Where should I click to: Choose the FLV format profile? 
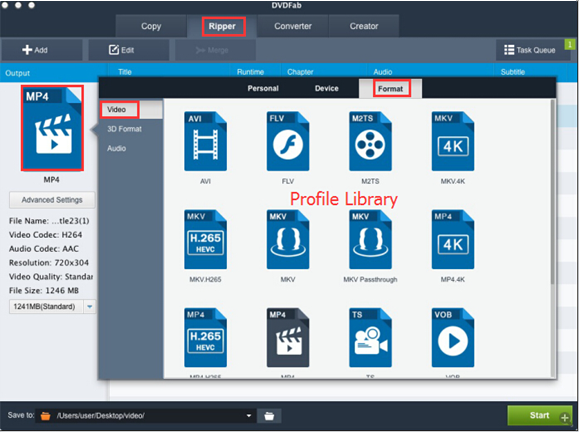click(x=288, y=141)
